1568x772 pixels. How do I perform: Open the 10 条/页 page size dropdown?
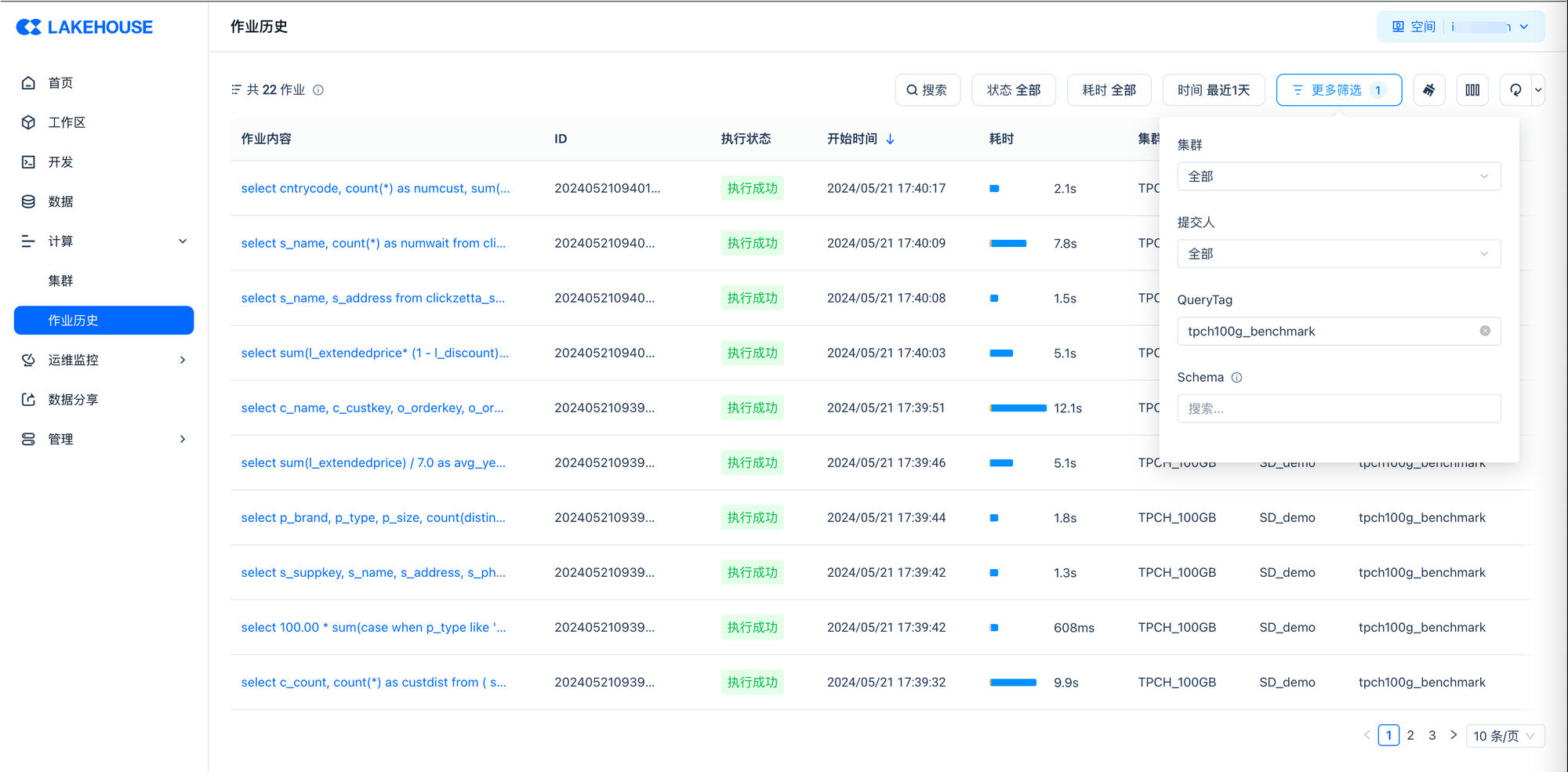(x=1504, y=736)
